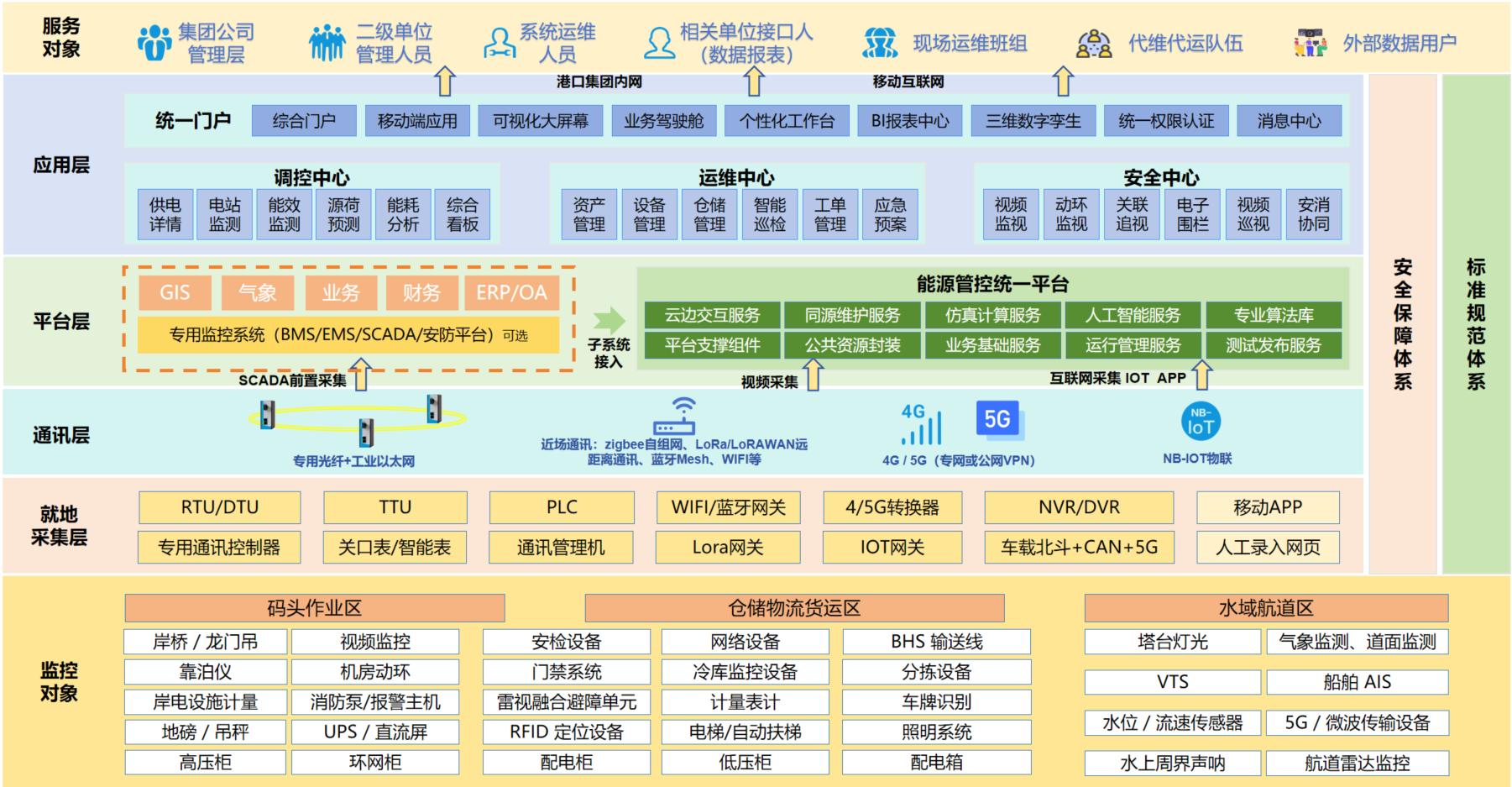
Task: Click the 水域航道区 header
Action: click(x=1266, y=608)
